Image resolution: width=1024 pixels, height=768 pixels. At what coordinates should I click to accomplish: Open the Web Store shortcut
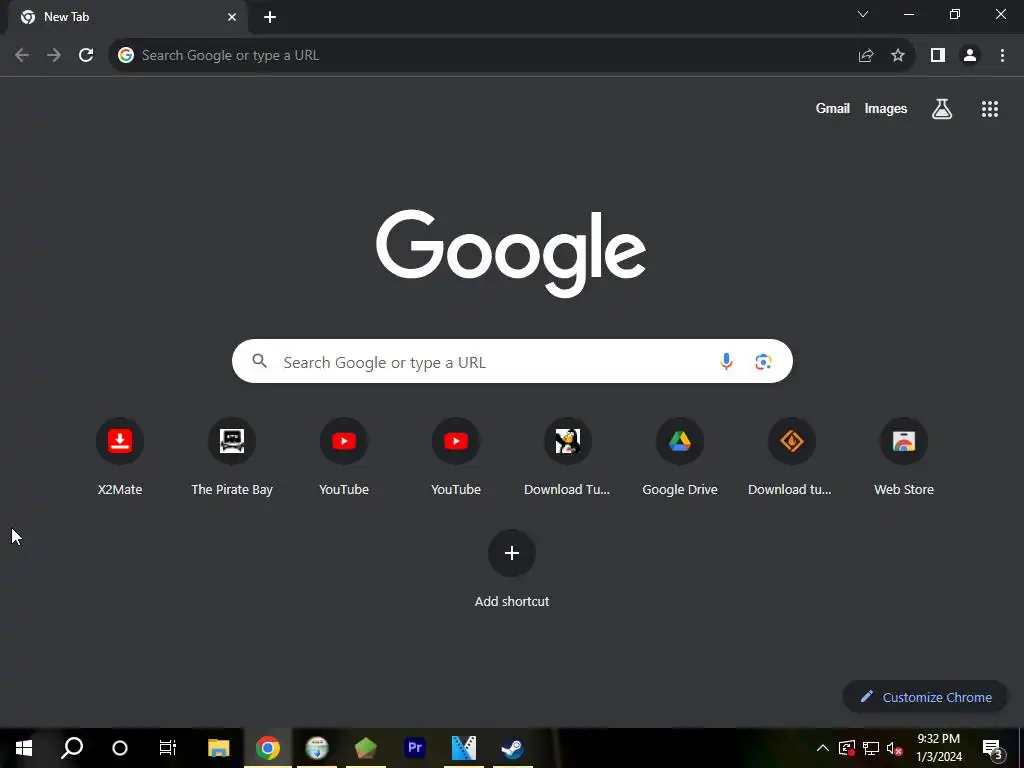[x=904, y=456]
